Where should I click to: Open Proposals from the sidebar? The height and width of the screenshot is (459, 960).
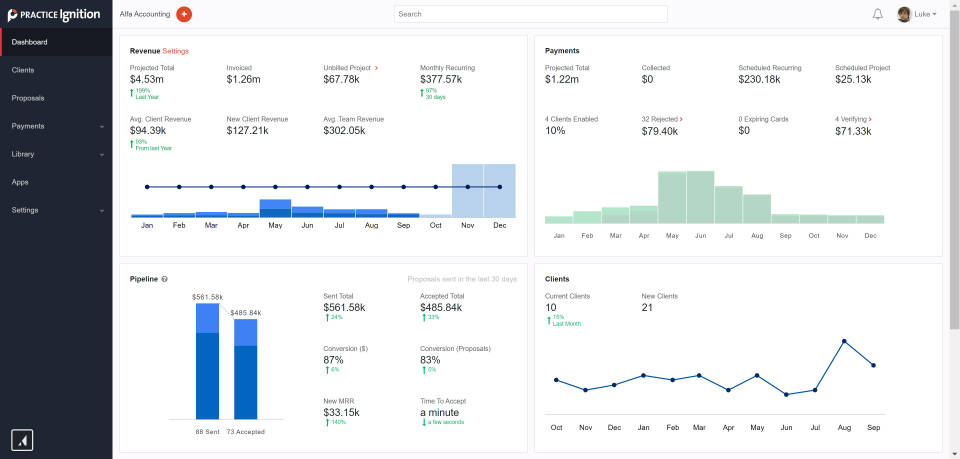27,98
